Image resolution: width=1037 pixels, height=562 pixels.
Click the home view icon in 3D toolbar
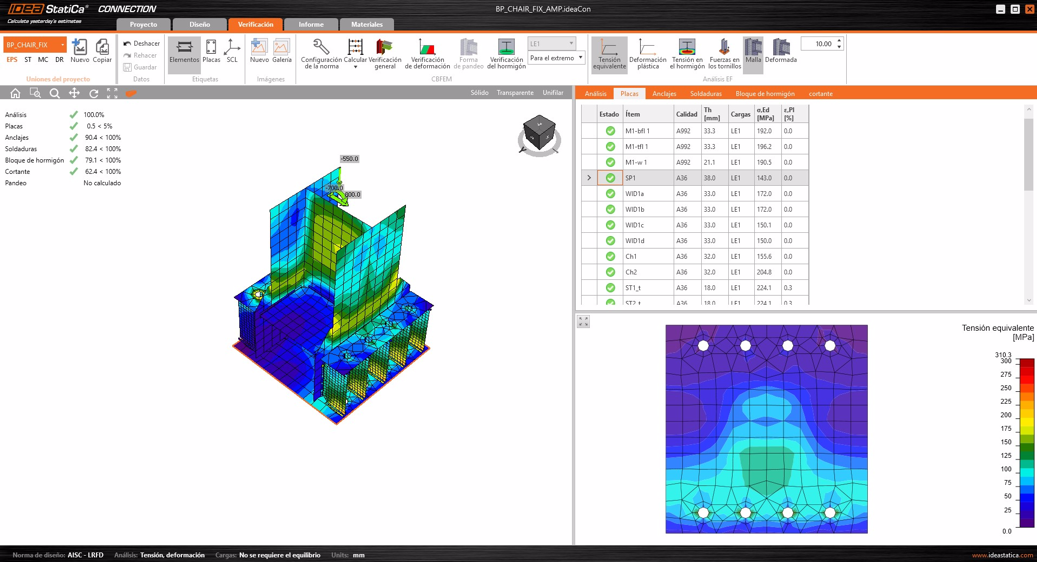[x=15, y=93]
